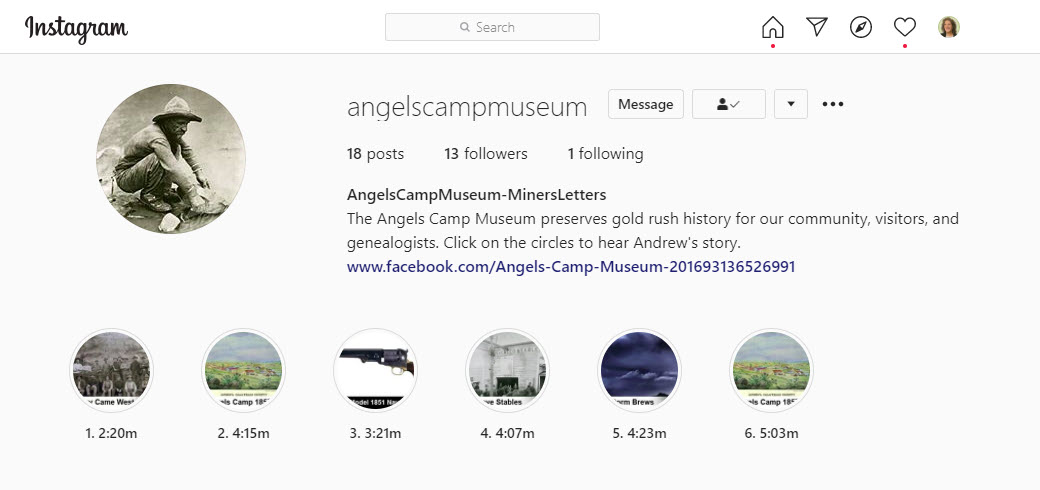View the 13 followers list
1040x490 pixels.
(x=486, y=154)
